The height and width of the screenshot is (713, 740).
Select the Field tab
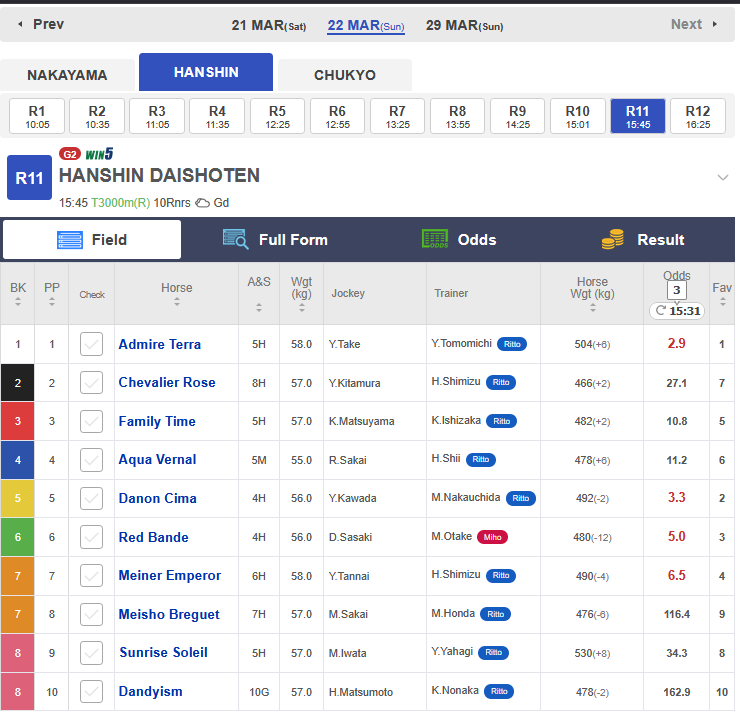click(92, 240)
